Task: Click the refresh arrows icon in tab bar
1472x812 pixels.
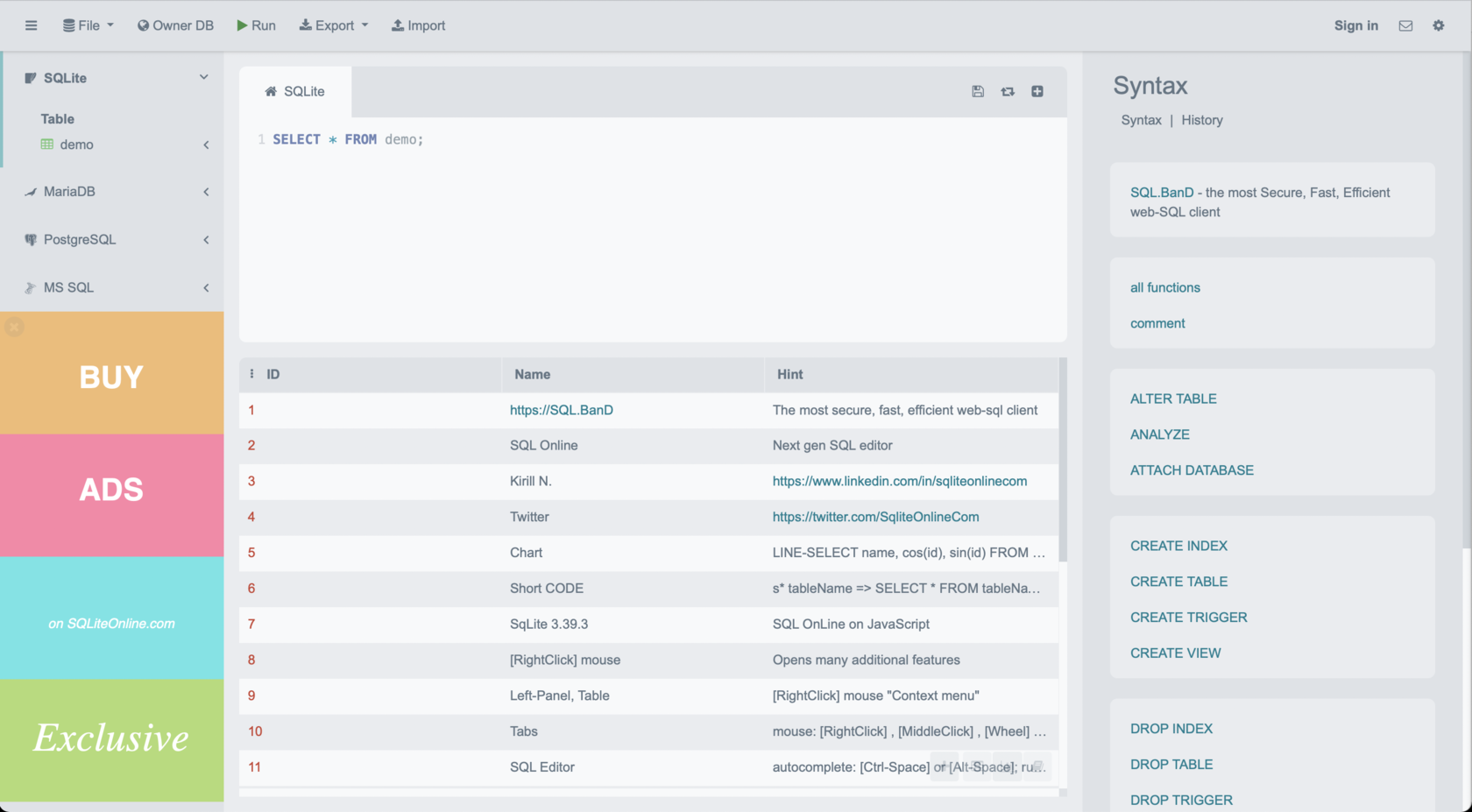Action: [x=1008, y=91]
